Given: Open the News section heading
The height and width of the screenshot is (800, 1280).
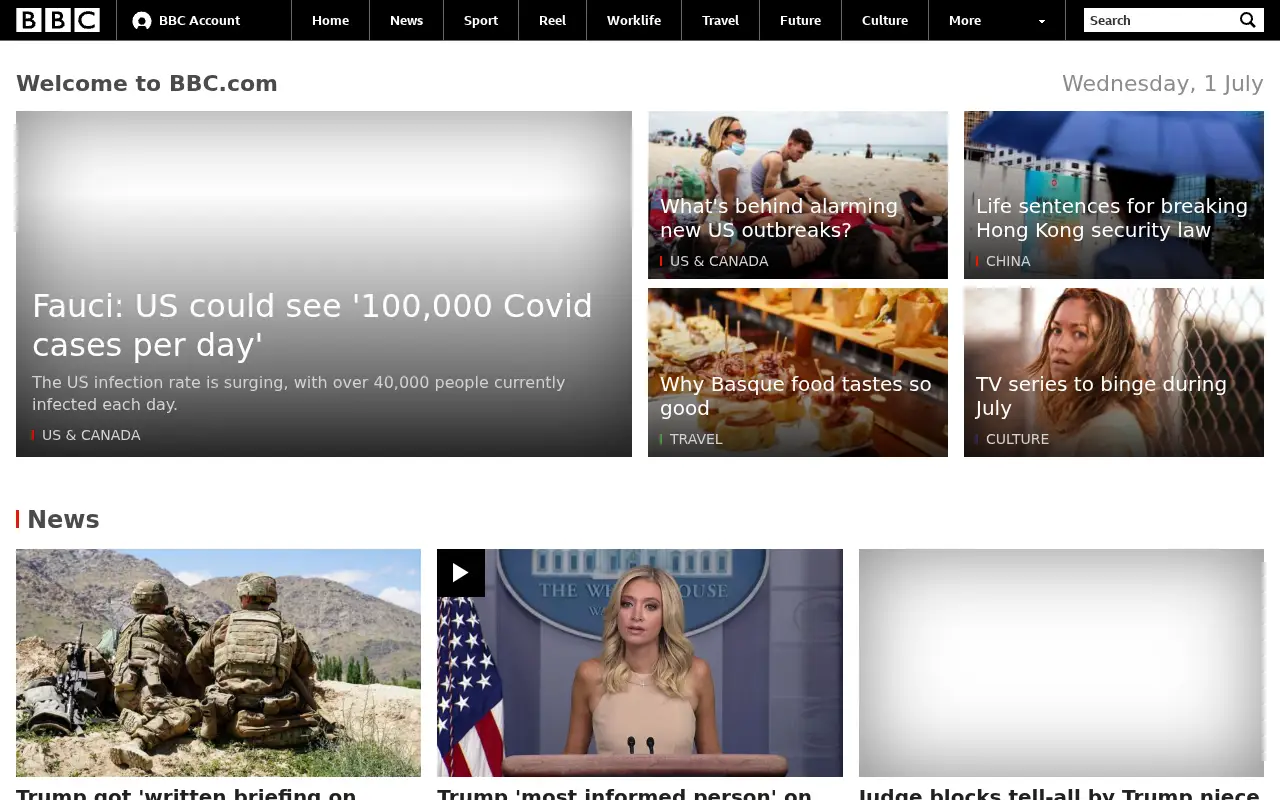Looking at the screenshot, I should coord(63,519).
